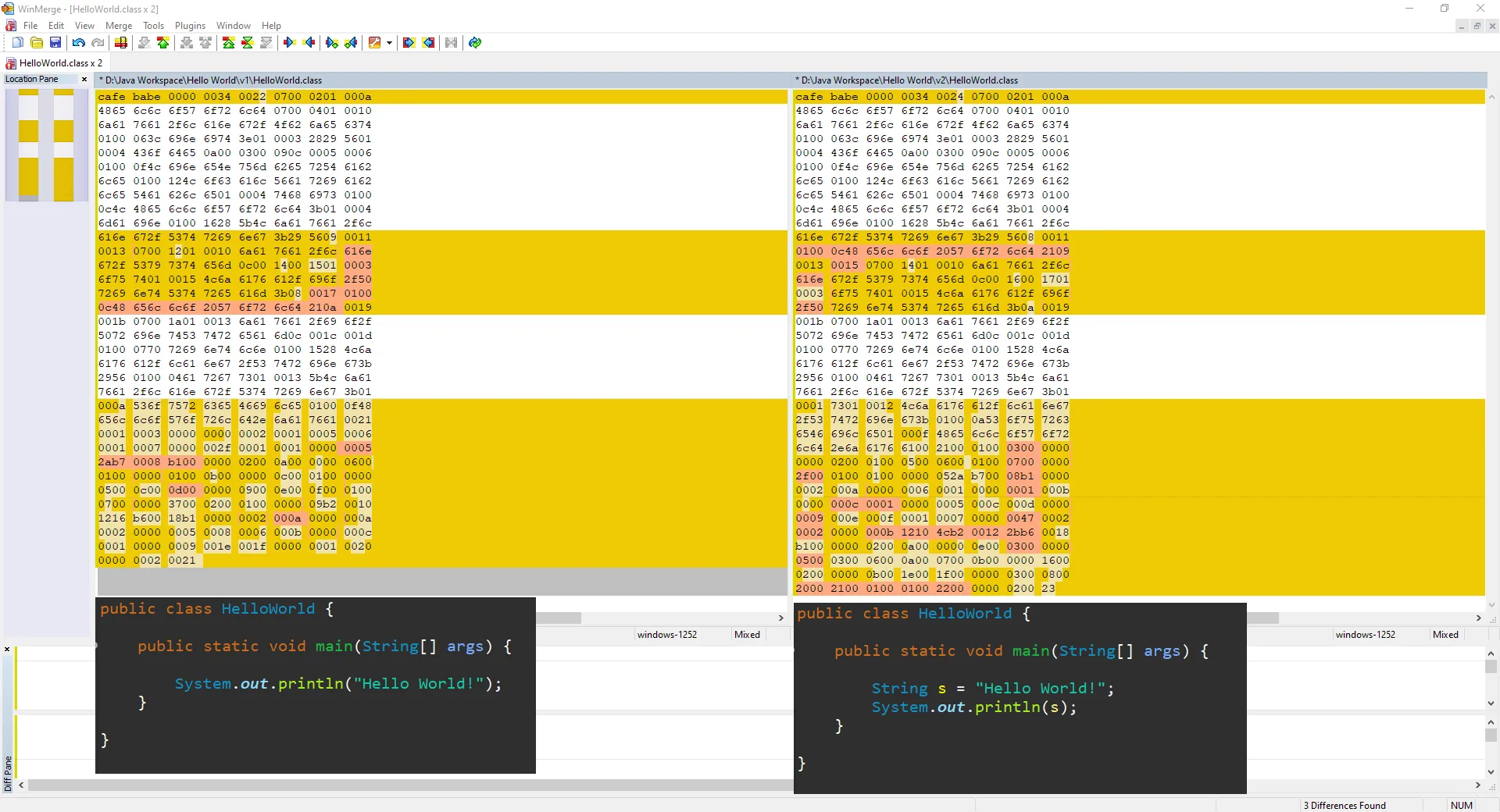Open the Options wrench dropdown arrow
1500x812 pixels.
point(389,43)
